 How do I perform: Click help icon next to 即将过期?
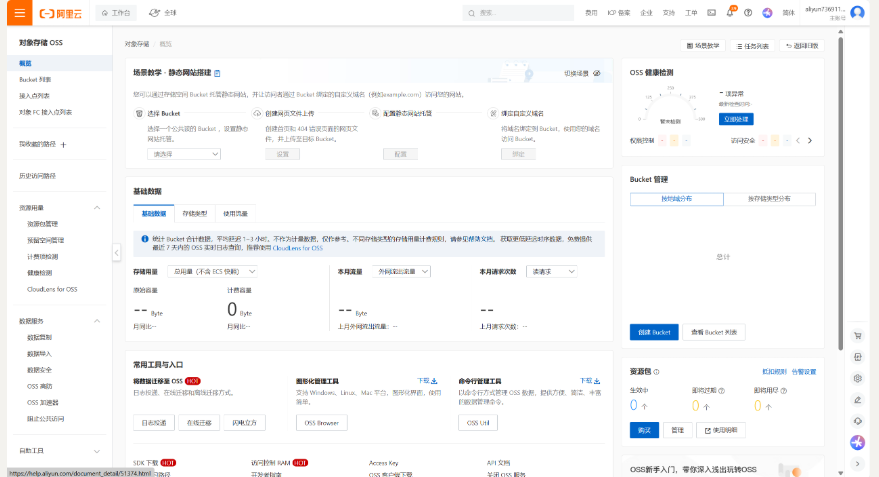721,391
